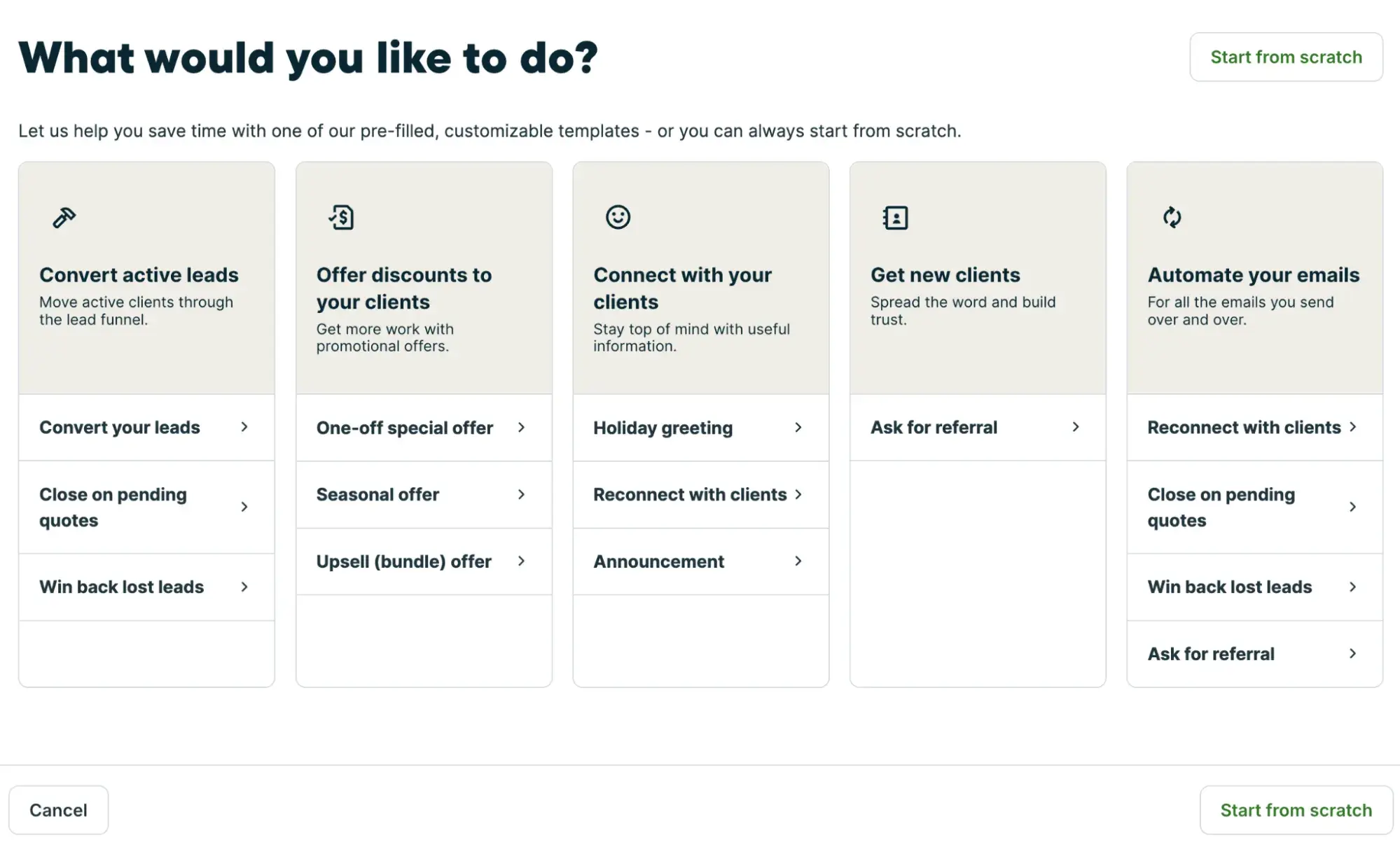Pick the Upsell (bundle) offer template
Viewport: 1400px width, 847px height.
403,561
